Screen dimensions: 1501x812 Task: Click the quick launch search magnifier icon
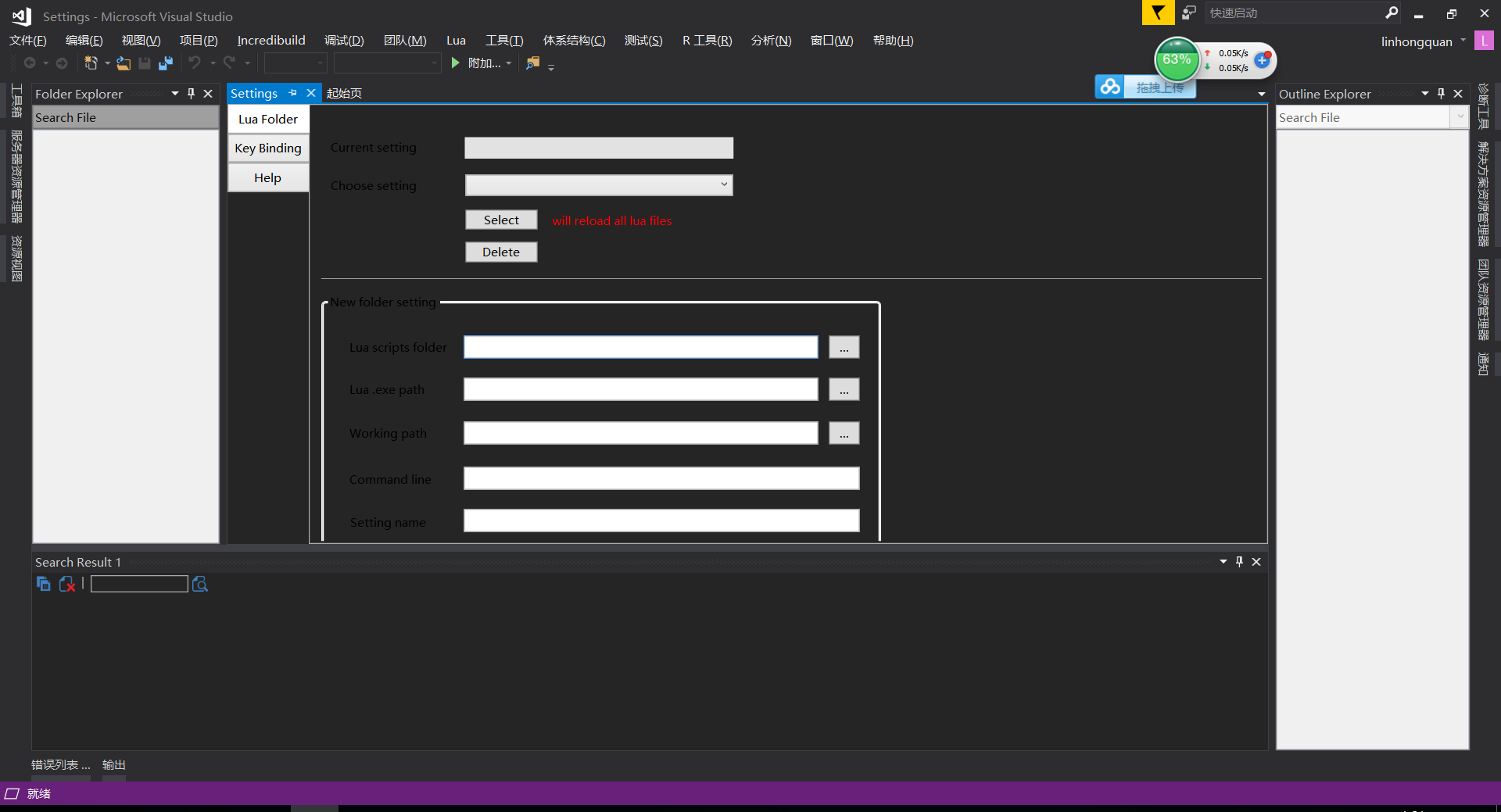tap(1392, 13)
